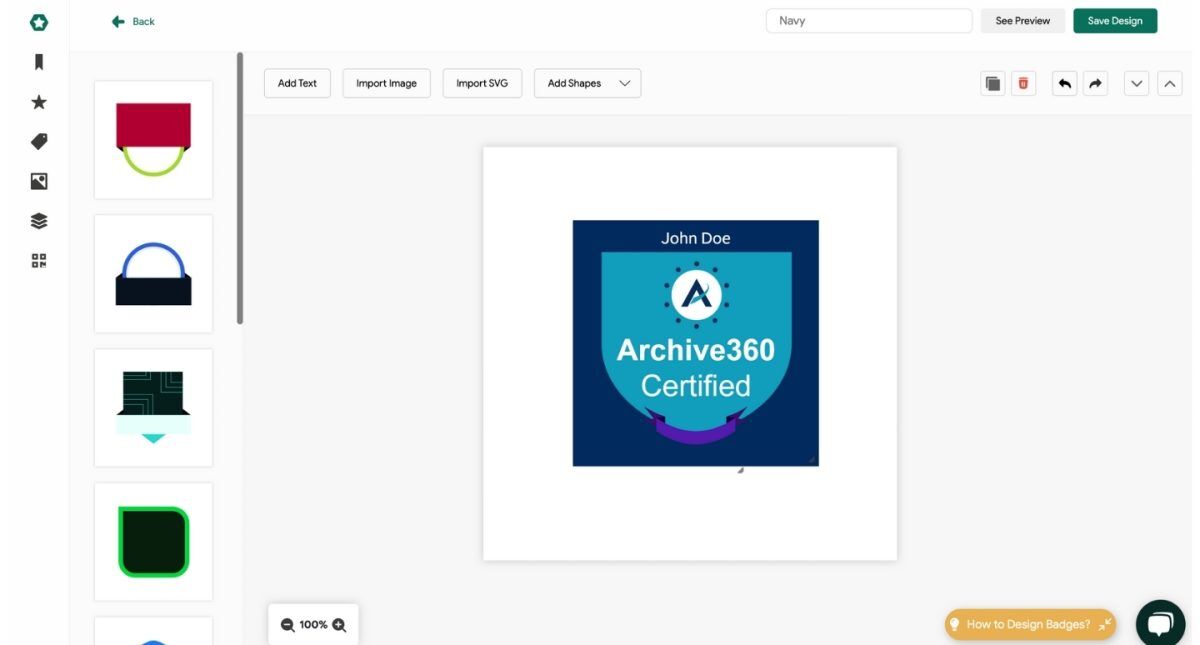Screen dimensions: 1200x645
Task: Redo the last undone action
Action: (1096, 84)
